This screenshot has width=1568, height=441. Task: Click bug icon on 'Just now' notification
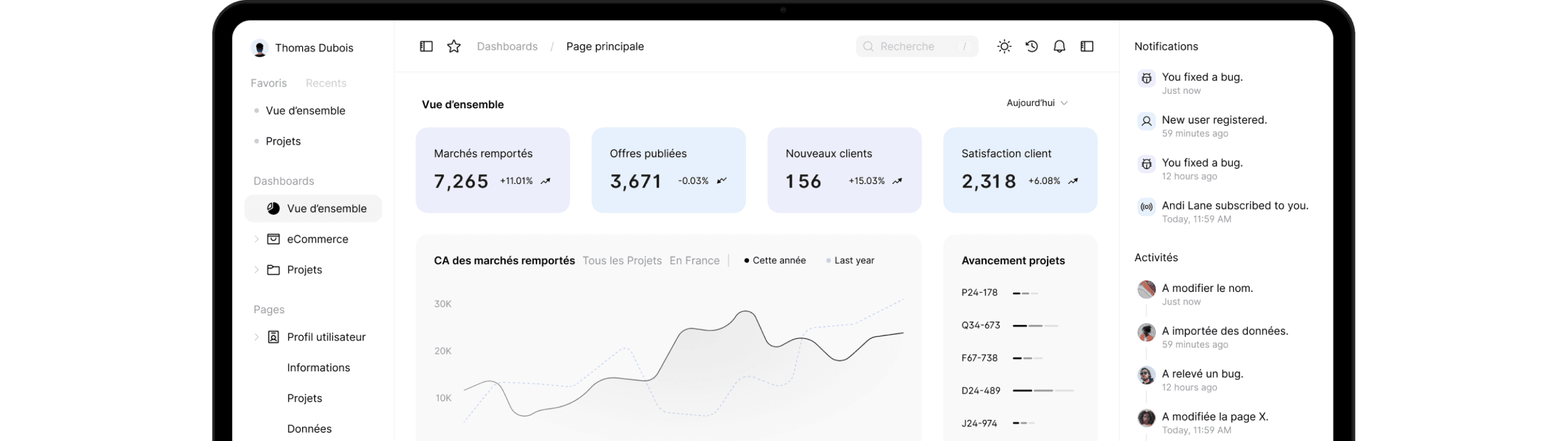point(1146,78)
